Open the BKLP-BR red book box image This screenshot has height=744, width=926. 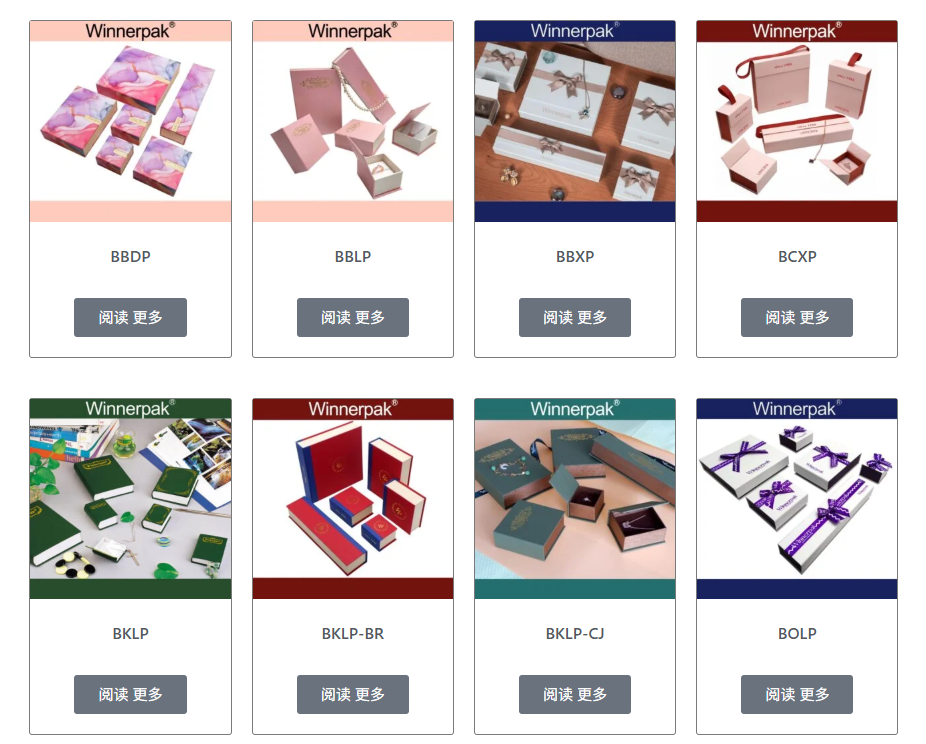(x=353, y=499)
